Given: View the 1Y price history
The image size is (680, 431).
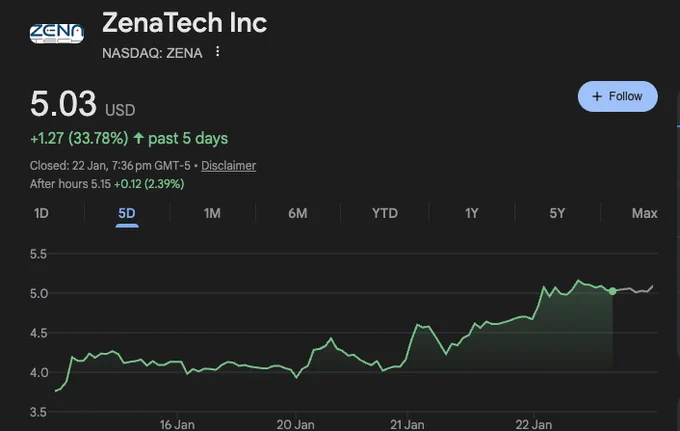Looking at the screenshot, I should [471, 213].
